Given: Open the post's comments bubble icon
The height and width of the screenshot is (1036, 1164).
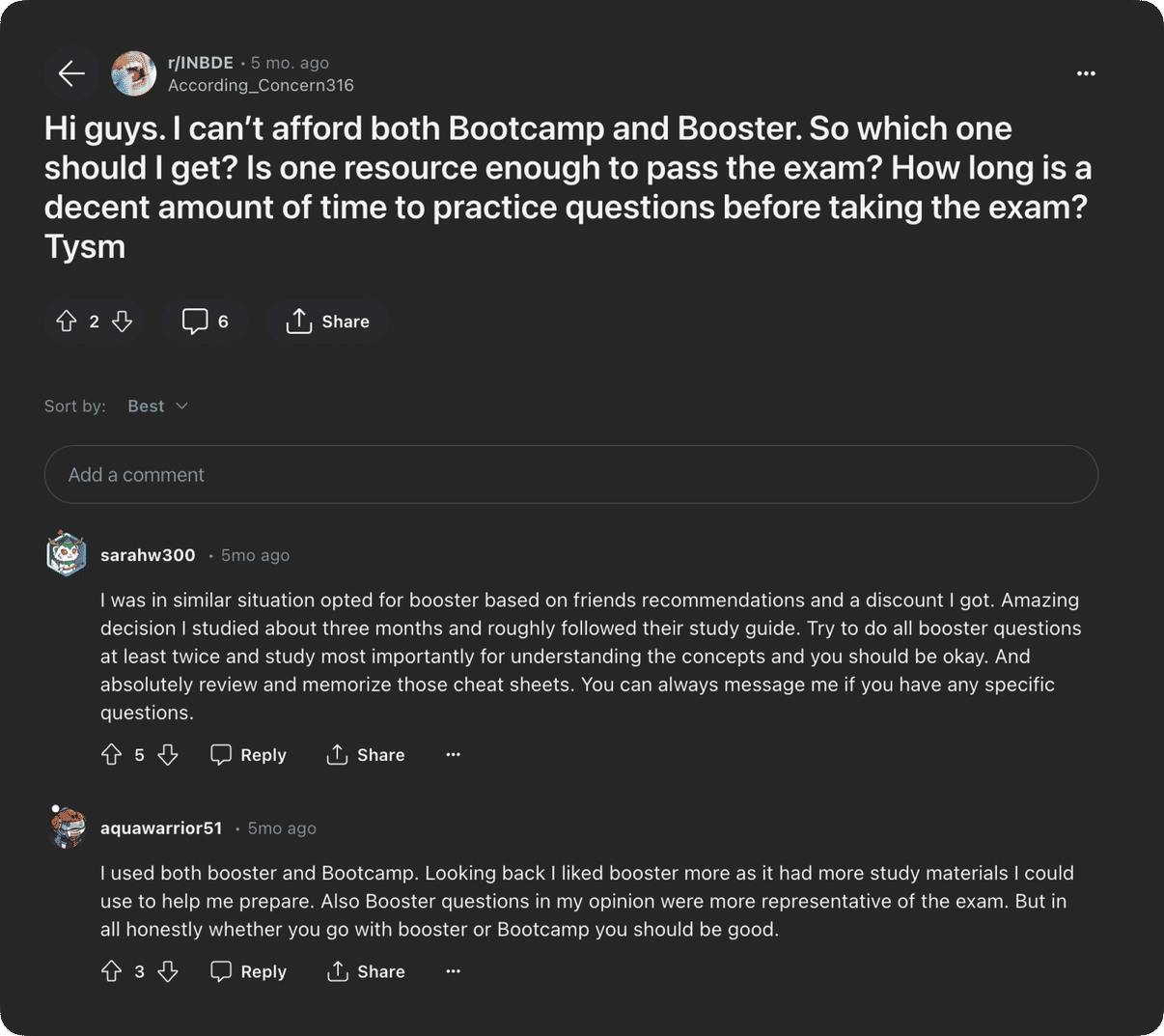Looking at the screenshot, I should (196, 322).
